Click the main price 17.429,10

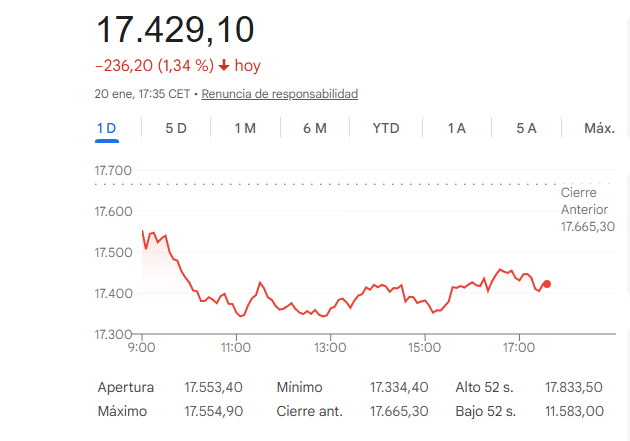pyautogui.click(x=175, y=29)
